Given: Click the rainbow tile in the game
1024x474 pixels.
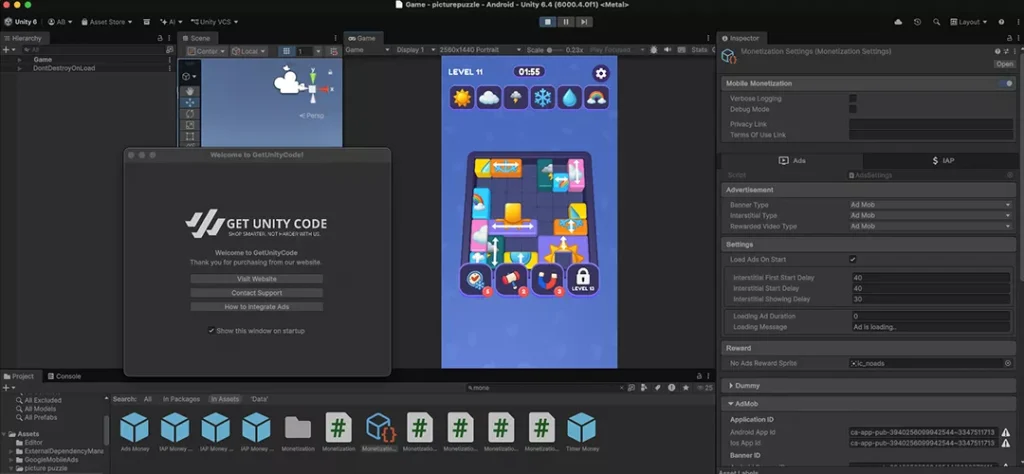Looking at the screenshot, I should (596, 98).
